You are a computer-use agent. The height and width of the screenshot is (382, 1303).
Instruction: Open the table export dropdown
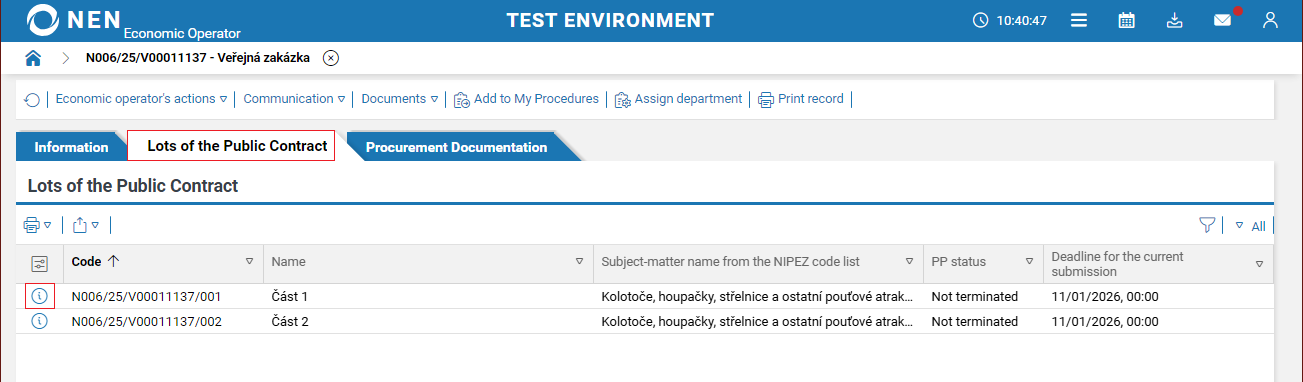point(86,225)
